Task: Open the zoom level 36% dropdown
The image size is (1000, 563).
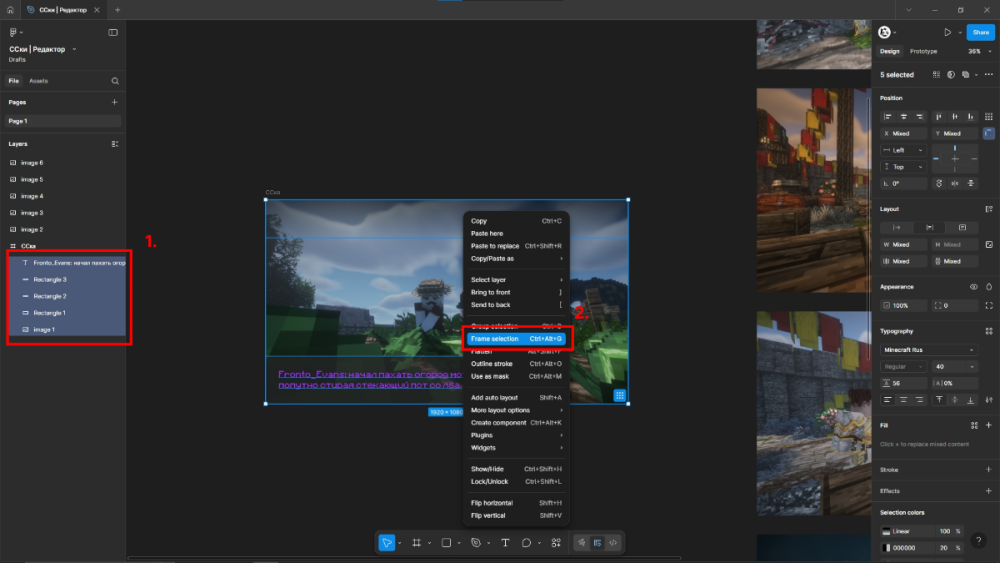Action: click(x=975, y=51)
